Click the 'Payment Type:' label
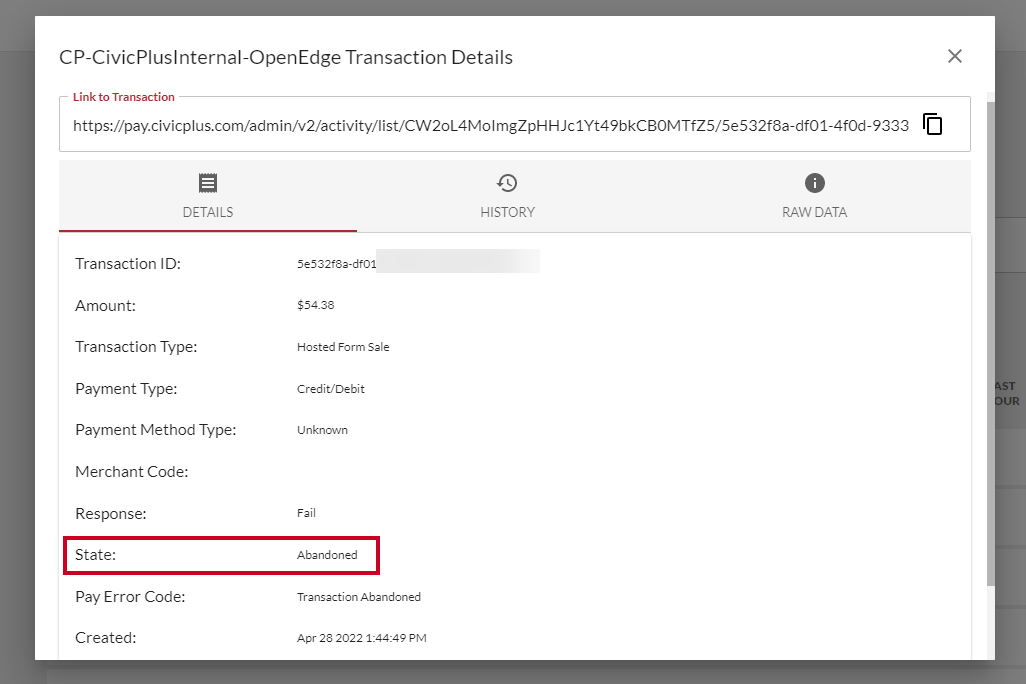This screenshot has height=684, width=1026. point(126,389)
